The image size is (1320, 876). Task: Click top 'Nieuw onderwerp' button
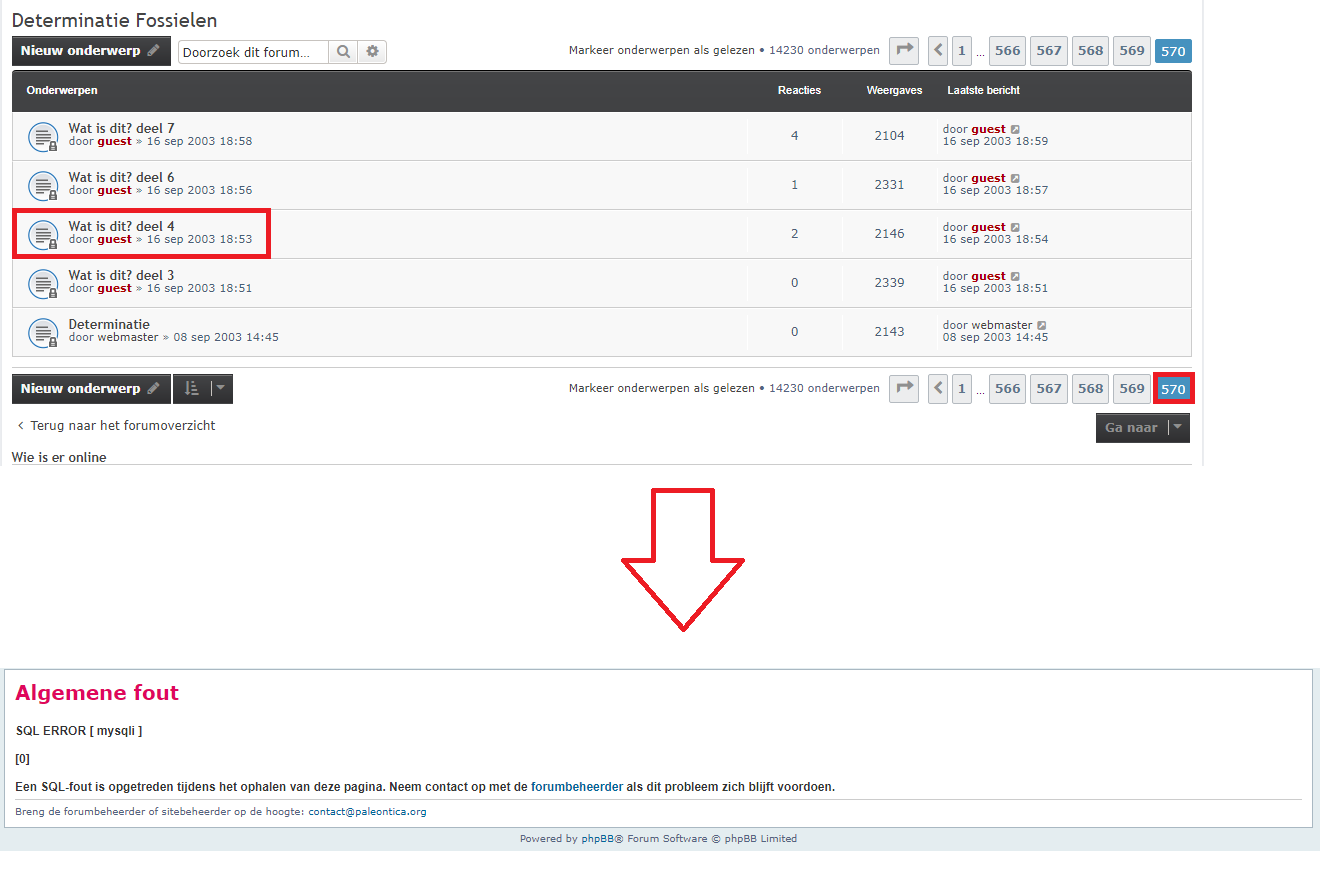(x=90, y=51)
